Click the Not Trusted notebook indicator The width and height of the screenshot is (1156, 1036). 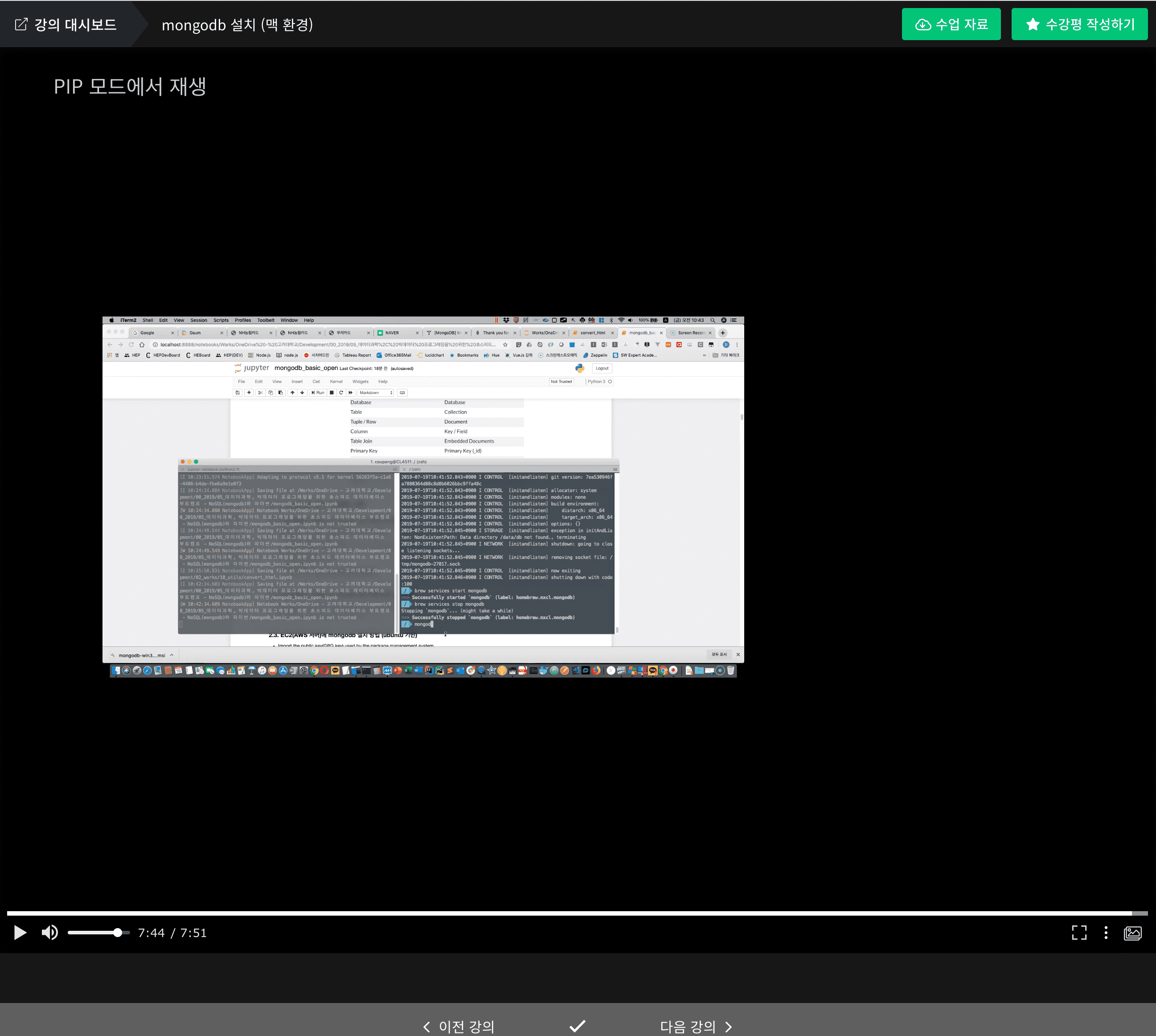561,382
